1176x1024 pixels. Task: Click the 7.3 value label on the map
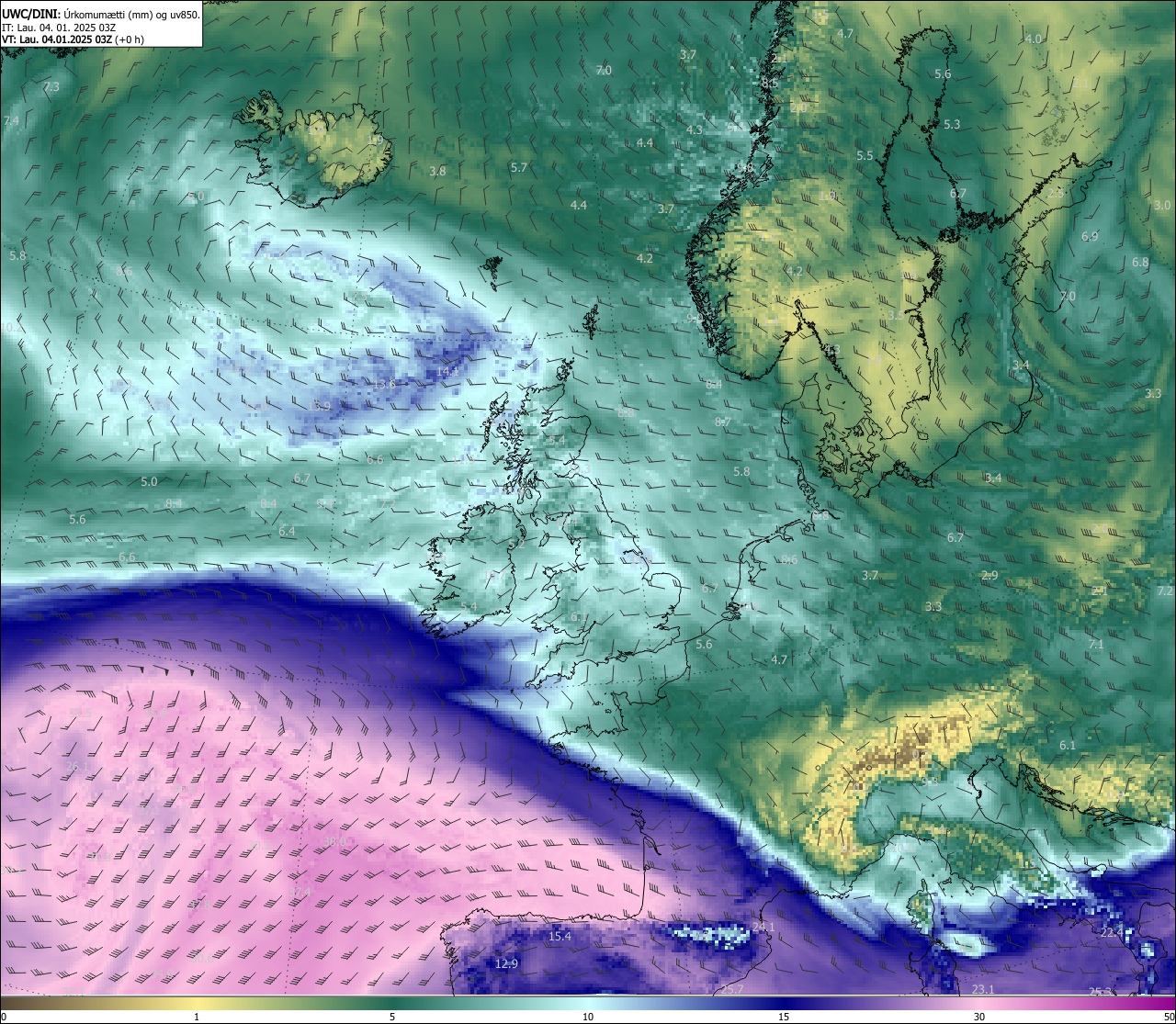(51, 86)
